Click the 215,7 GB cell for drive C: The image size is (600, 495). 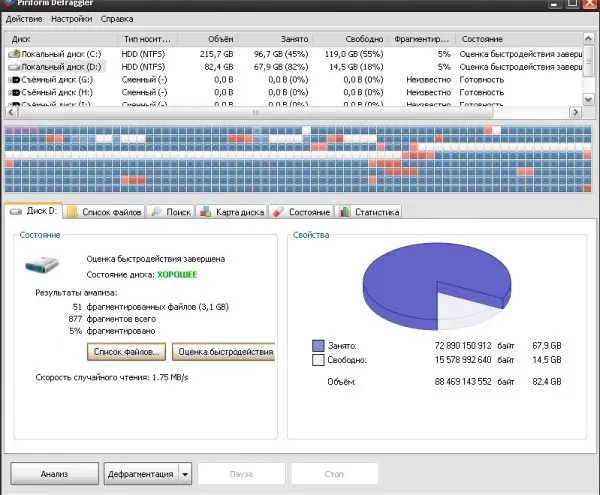[216, 54]
